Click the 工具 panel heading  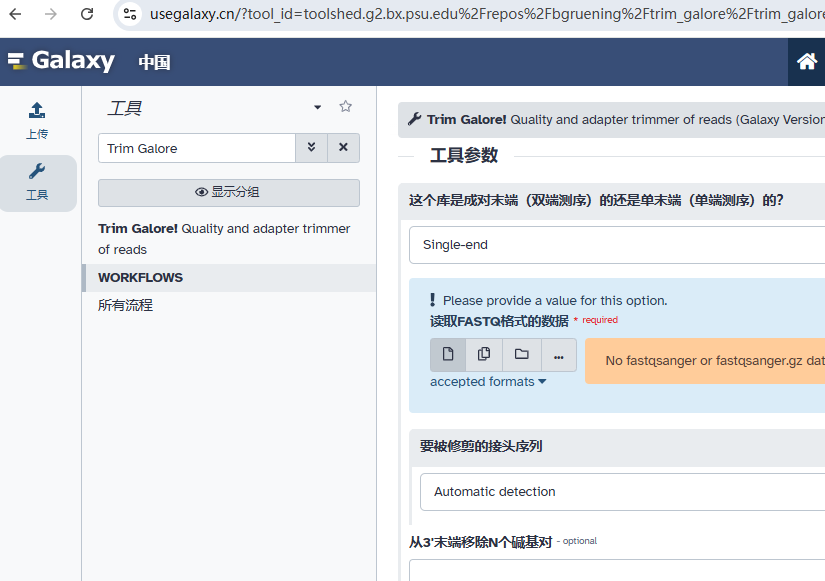(124, 108)
